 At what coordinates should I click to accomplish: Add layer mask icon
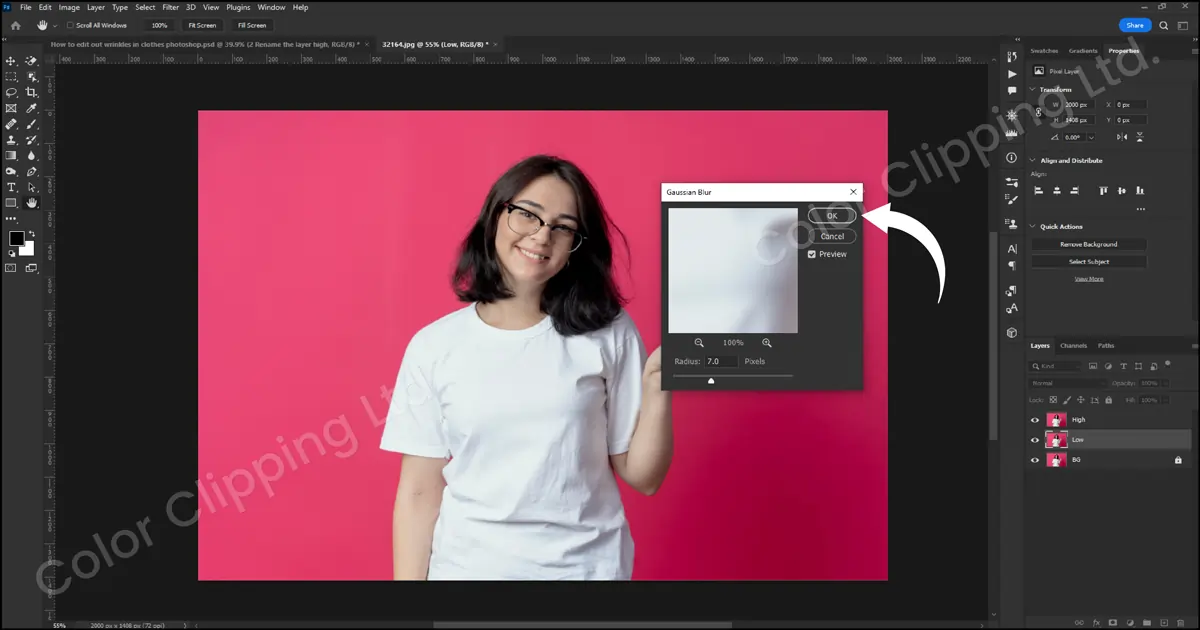(x=1114, y=621)
